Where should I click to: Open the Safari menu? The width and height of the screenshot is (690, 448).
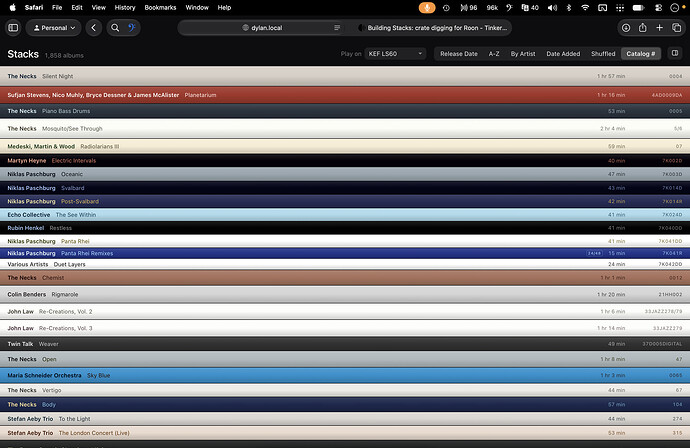point(34,7)
